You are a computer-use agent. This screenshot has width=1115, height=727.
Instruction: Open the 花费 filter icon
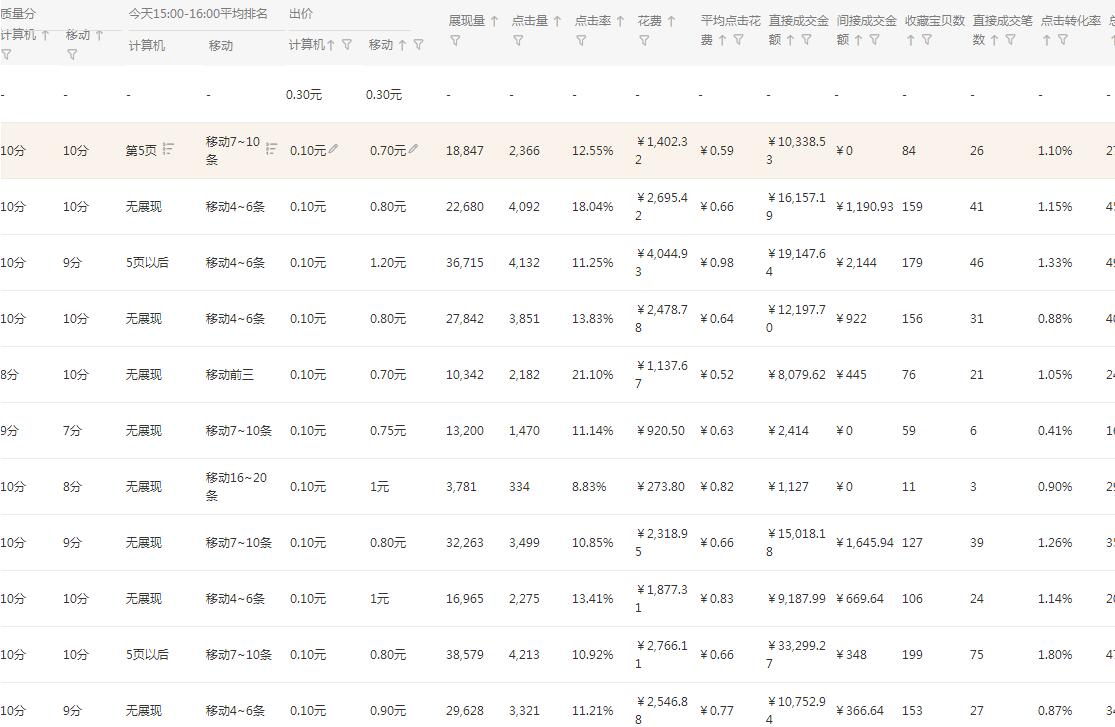point(644,41)
